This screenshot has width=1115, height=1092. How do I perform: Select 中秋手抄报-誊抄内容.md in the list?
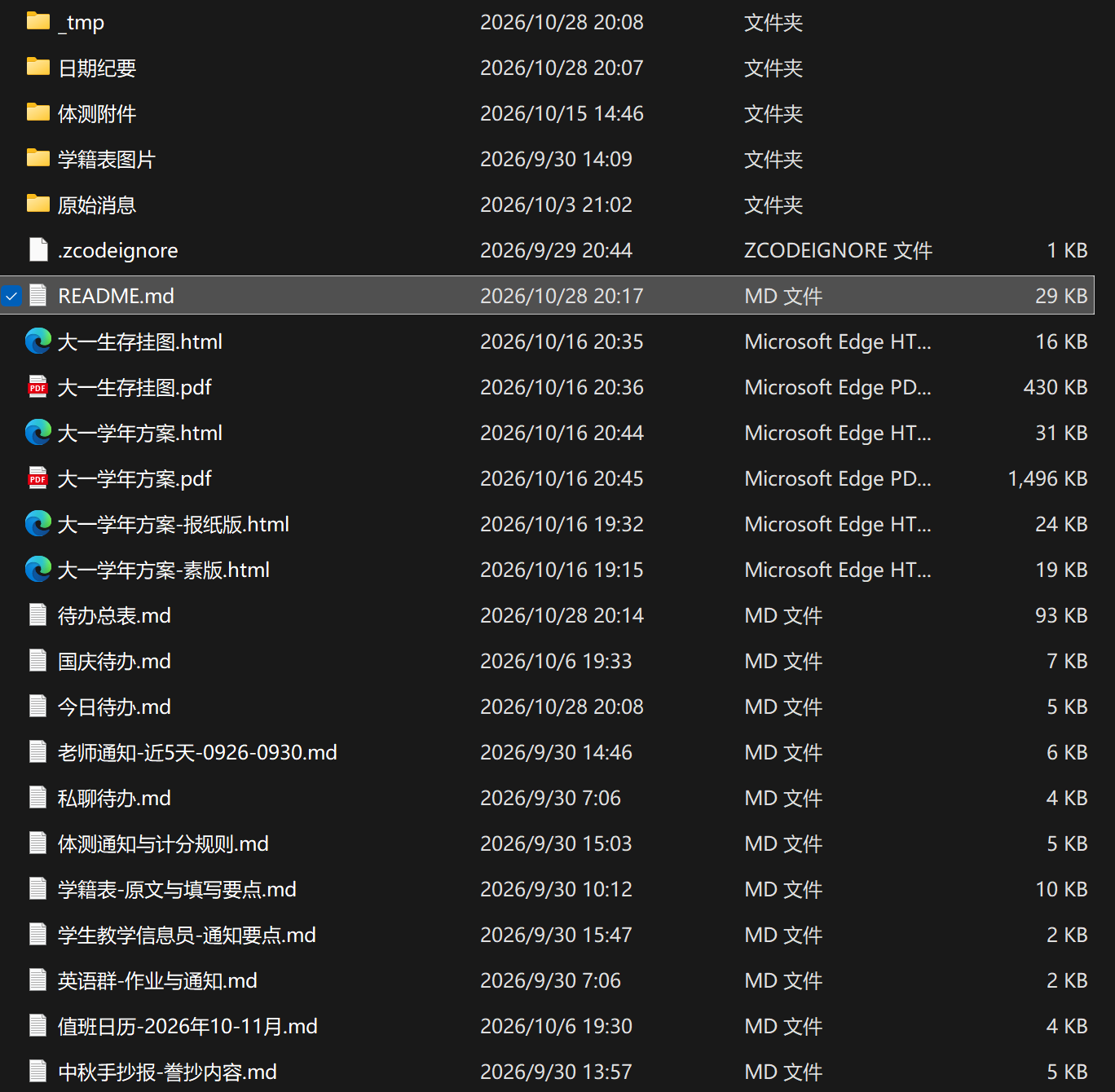coord(167,1072)
